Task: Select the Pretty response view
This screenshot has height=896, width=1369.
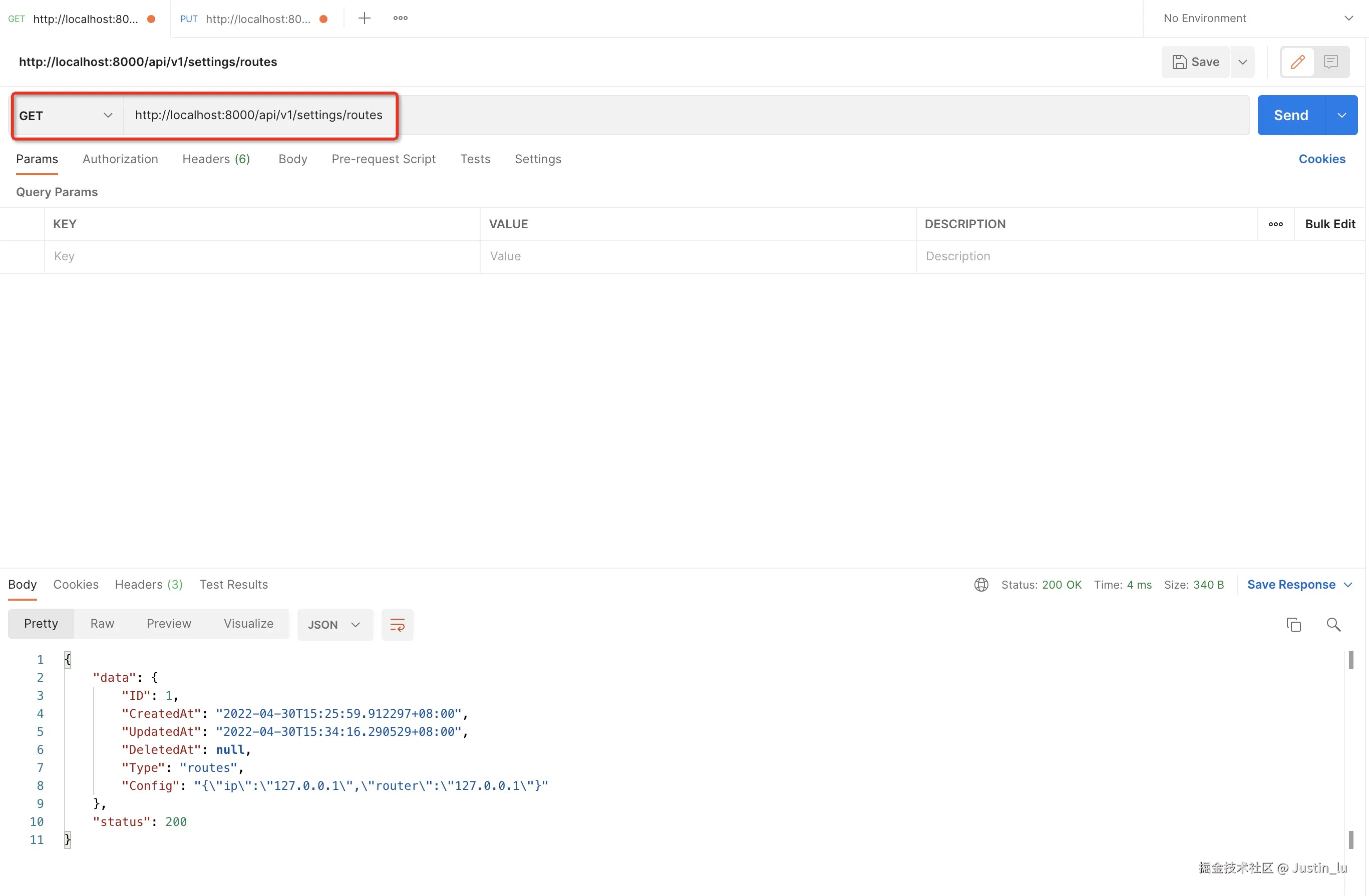Action: [41, 624]
